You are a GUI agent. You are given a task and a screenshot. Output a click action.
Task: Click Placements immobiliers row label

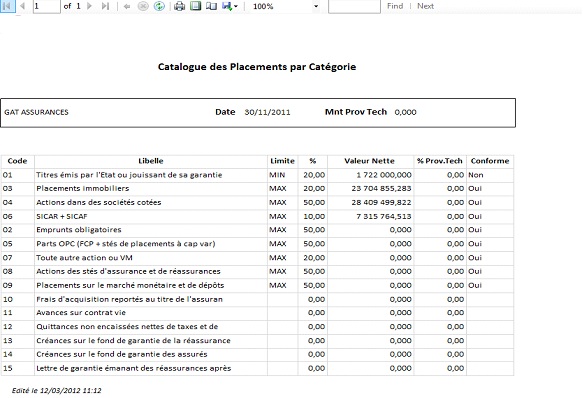[83, 189]
